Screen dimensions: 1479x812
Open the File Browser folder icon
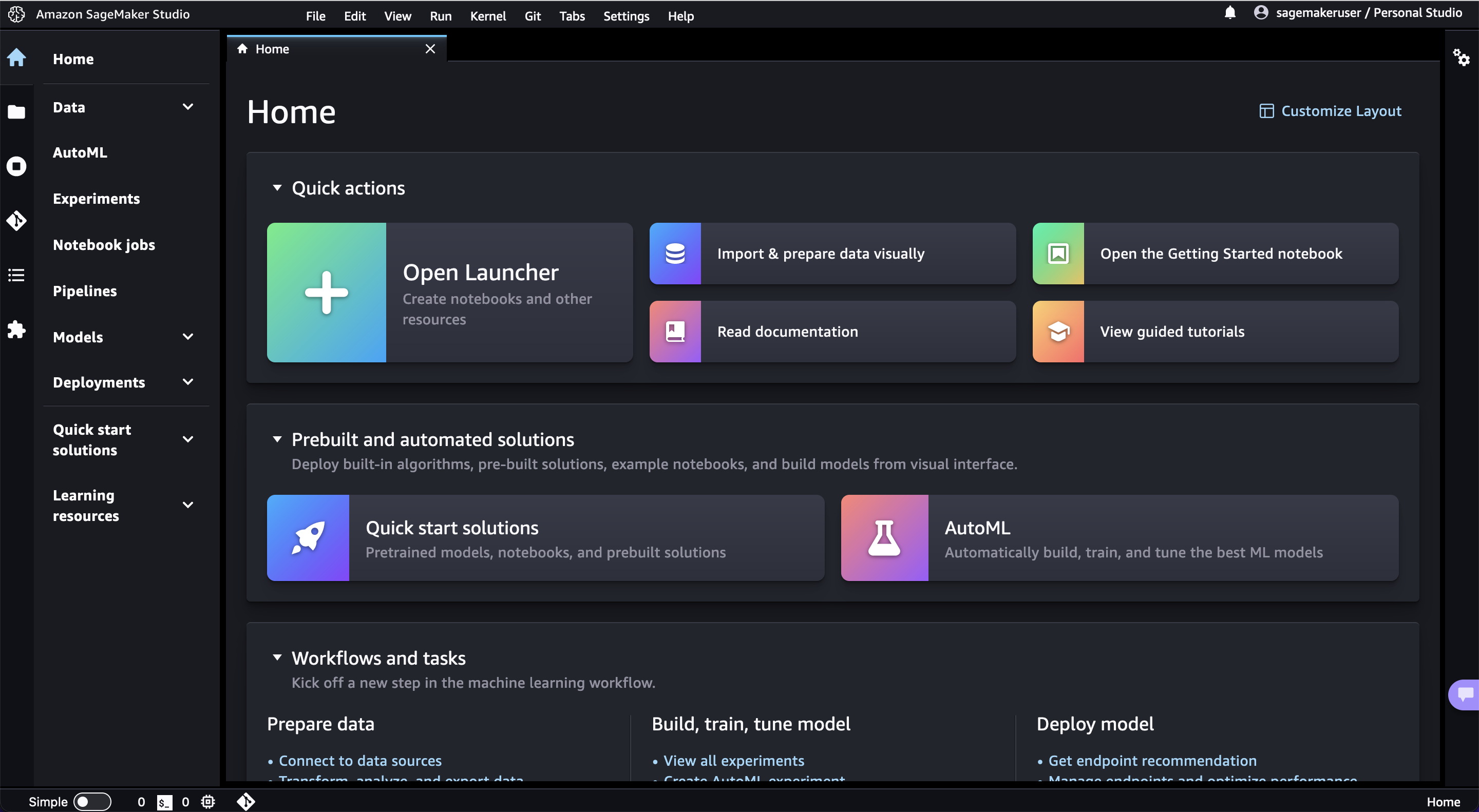(x=16, y=112)
